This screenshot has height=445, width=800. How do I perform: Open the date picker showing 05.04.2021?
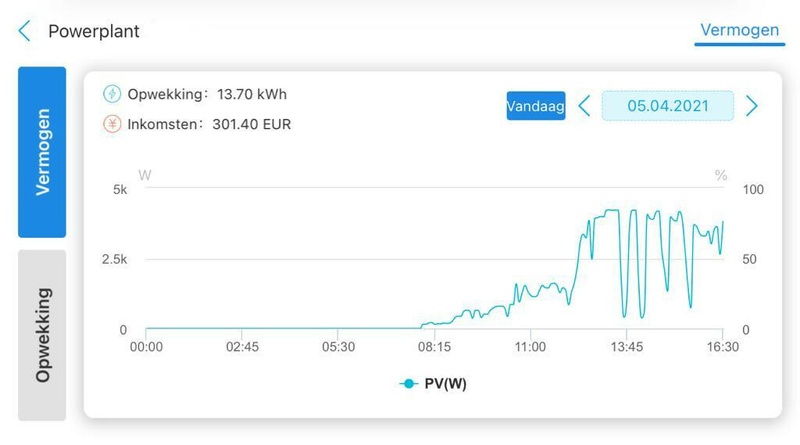pyautogui.click(x=668, y=106)
